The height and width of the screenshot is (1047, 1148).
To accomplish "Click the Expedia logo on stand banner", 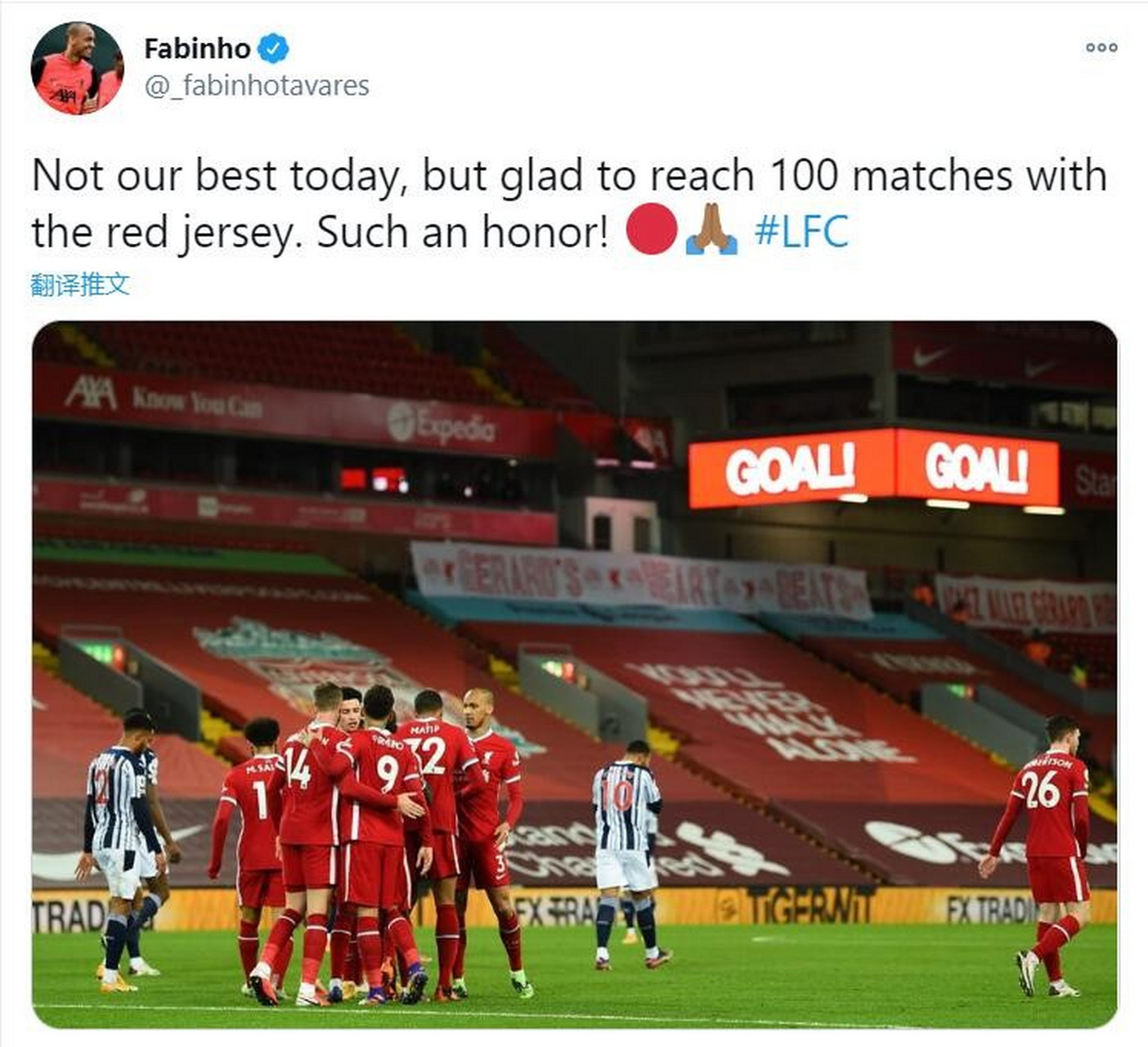I will pos(442,424).
